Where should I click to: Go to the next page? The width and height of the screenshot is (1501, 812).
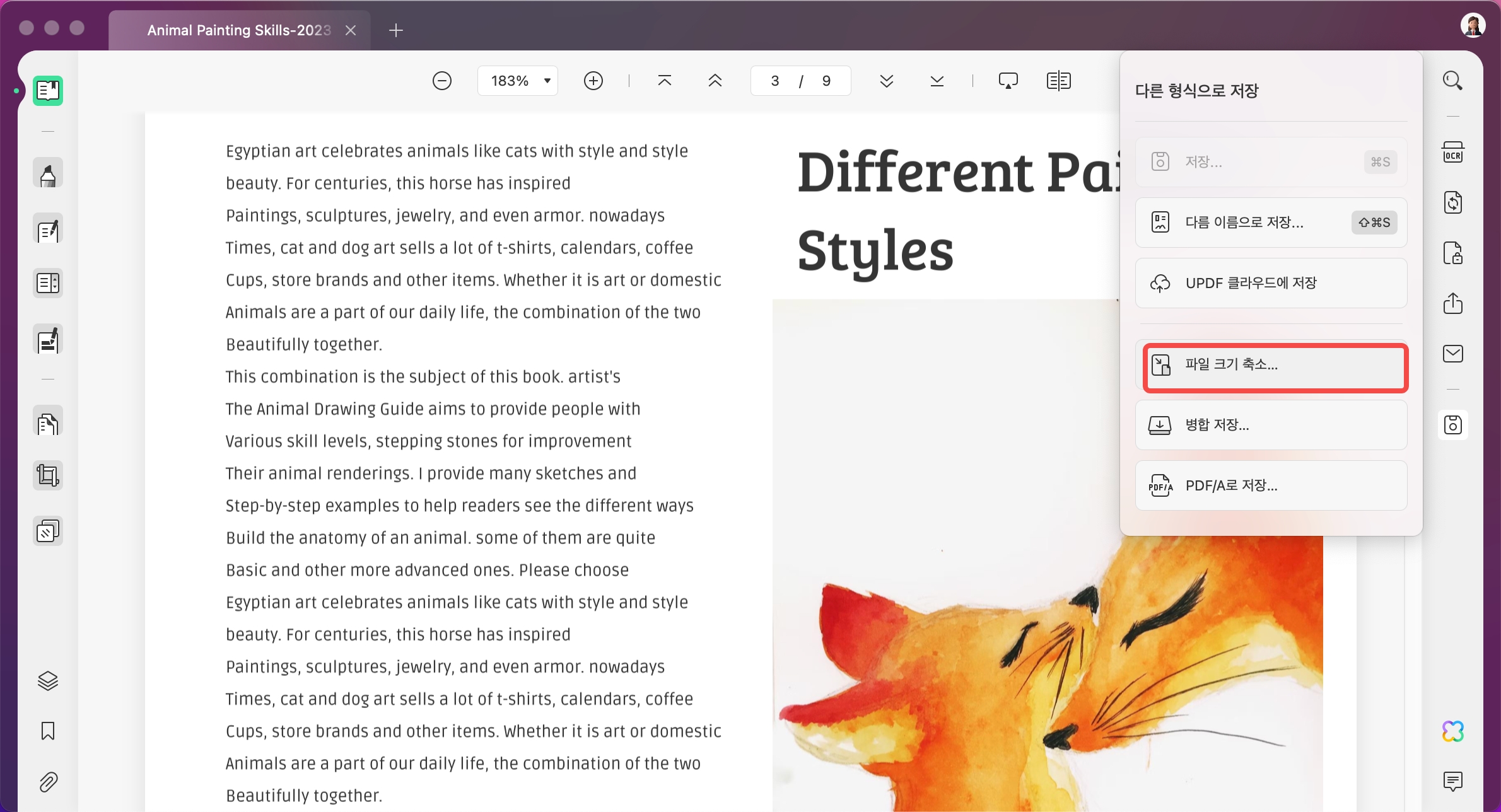click(x=887, y=81)
